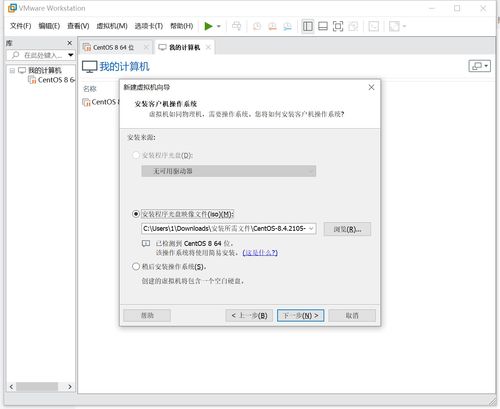Viewport: 500px width, 409px height.
Task: Collapse the 我的计算机 tree node
Action: pyautogui.click(x=12, y=70)
